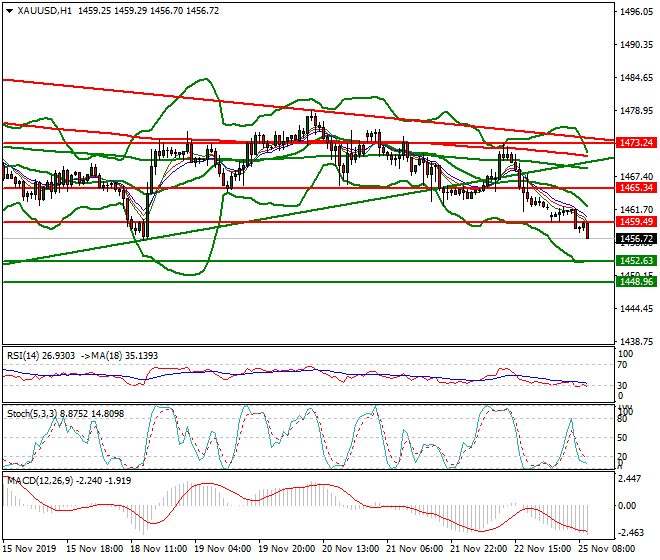This screenshot has height=560, width=660.
Task: Click the MACD 2.447 scale value
Action: point(631,479)
